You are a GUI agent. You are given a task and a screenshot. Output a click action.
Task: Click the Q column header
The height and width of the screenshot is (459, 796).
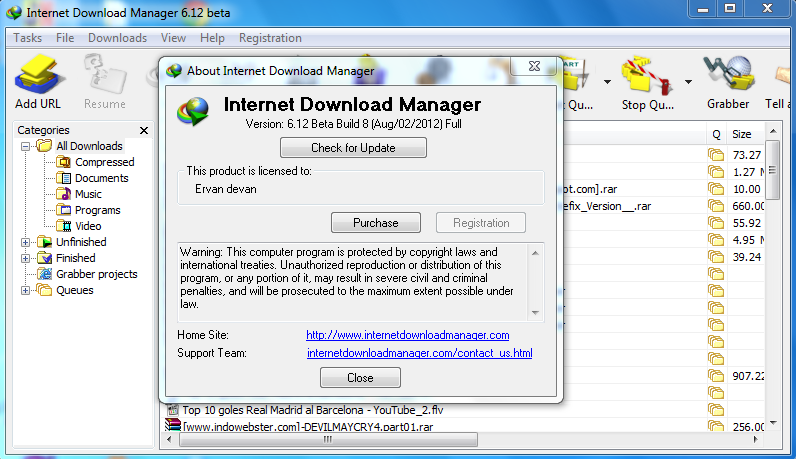716,134
